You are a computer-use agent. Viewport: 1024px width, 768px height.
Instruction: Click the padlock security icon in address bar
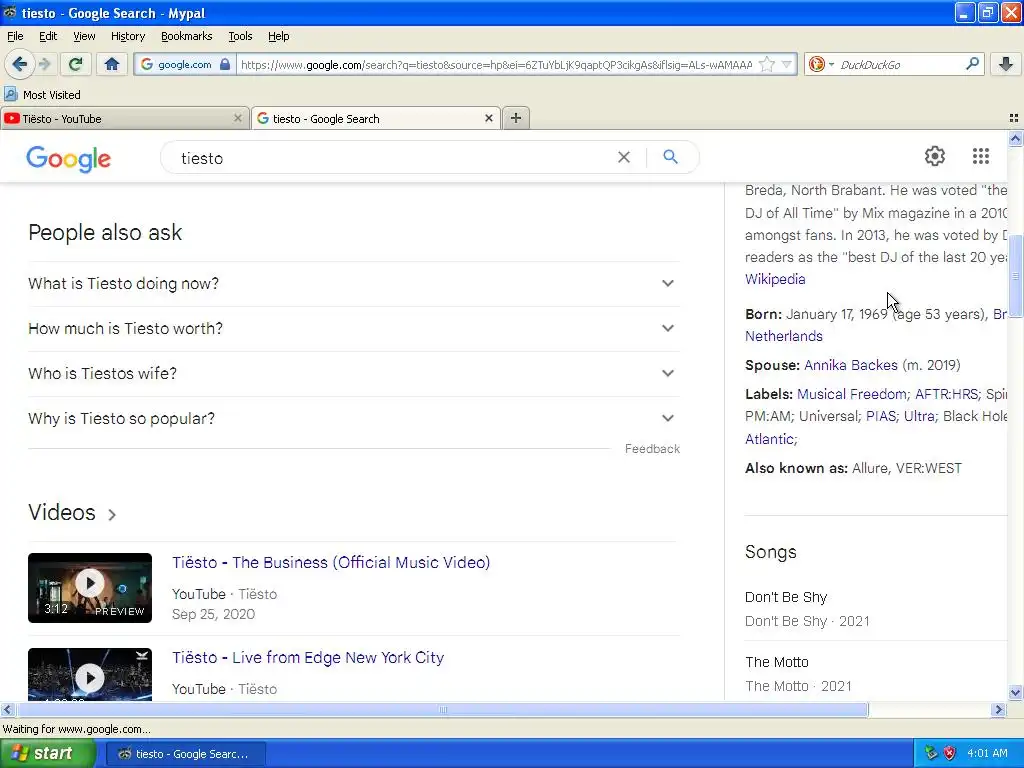[225, 64]
